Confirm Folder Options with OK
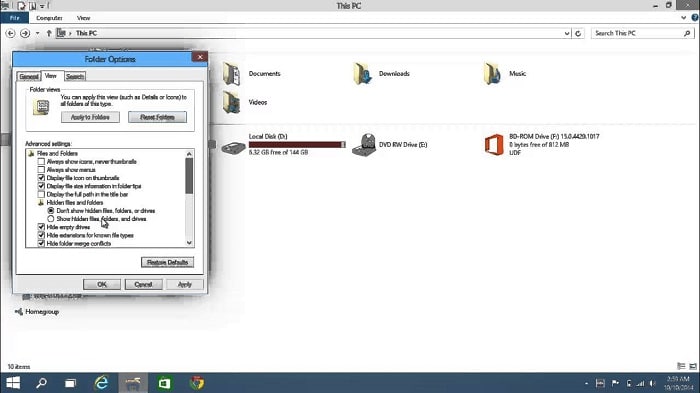Image resolution: width=700 pixels, height=393 pixels. pos(102,284)
